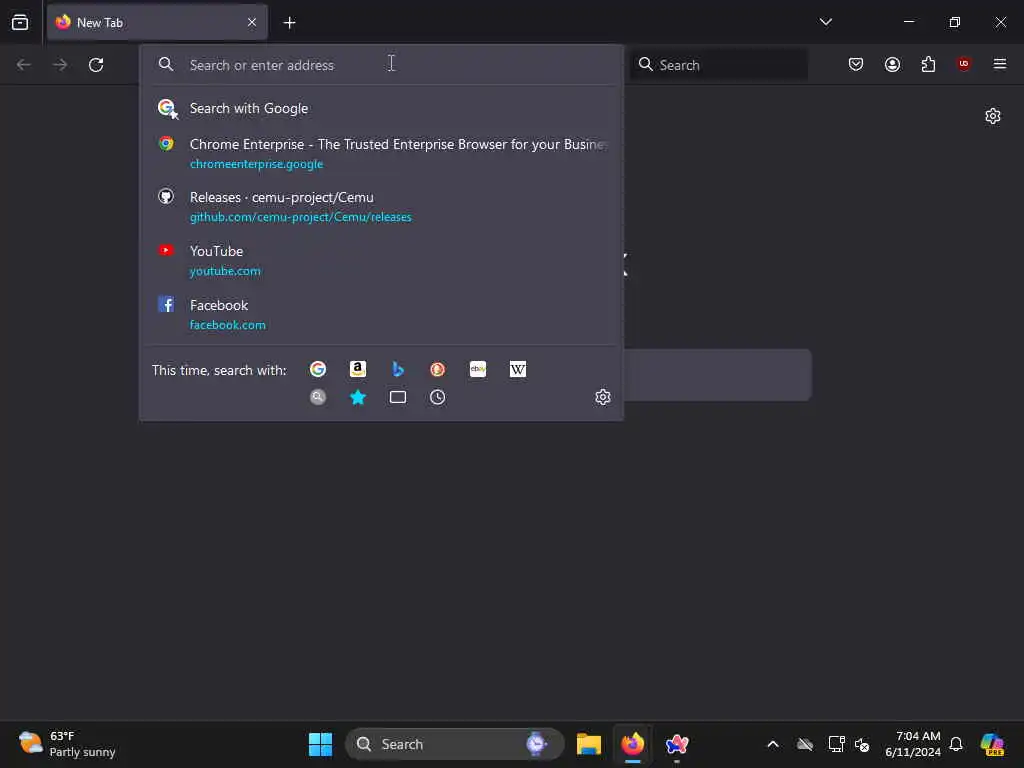Search with Amazon engine icon

(358, 370)
